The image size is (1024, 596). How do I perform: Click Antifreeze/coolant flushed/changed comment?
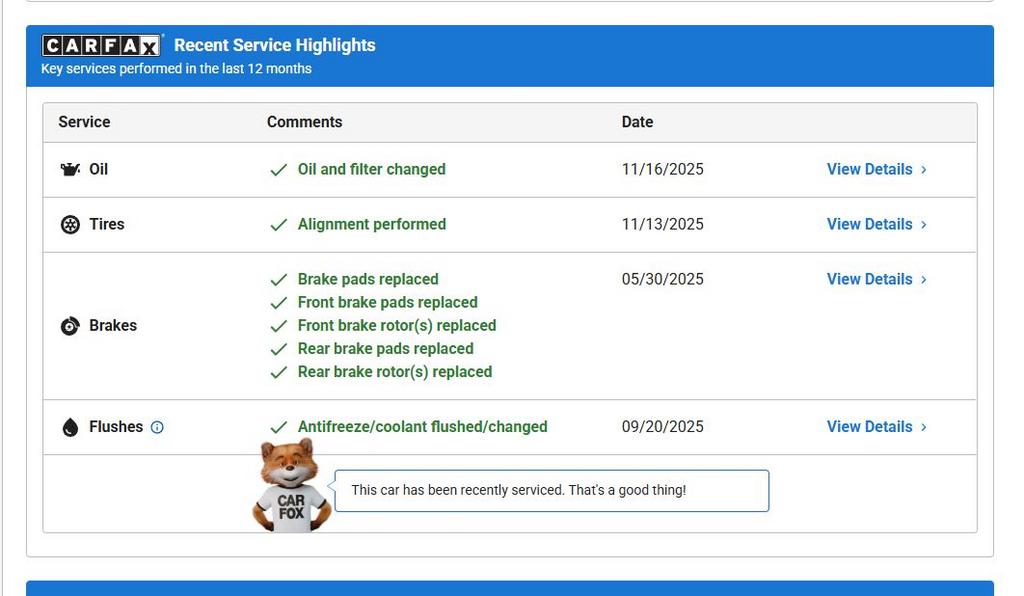423,426
